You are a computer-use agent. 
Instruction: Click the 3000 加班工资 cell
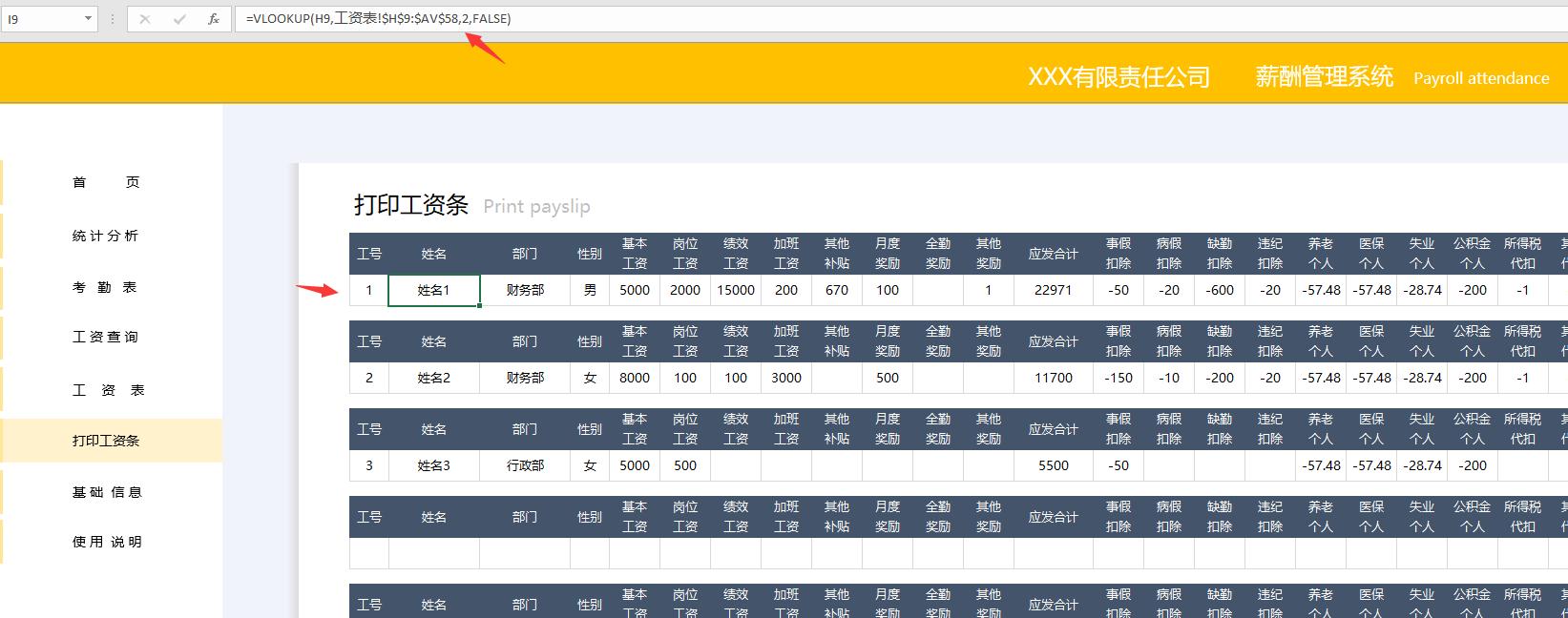786,378
